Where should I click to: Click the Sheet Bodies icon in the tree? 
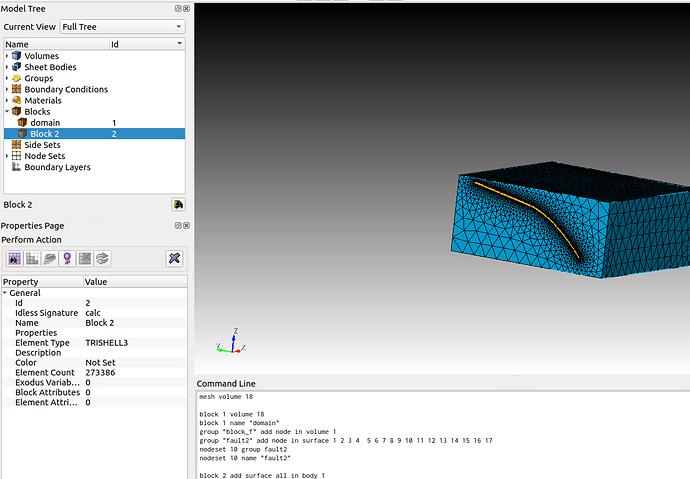click(x=16, y=66)
